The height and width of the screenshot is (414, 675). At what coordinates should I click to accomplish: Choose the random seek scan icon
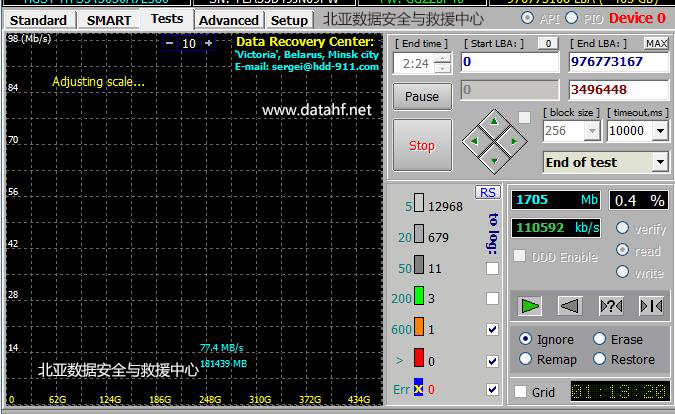pos(610,305)
